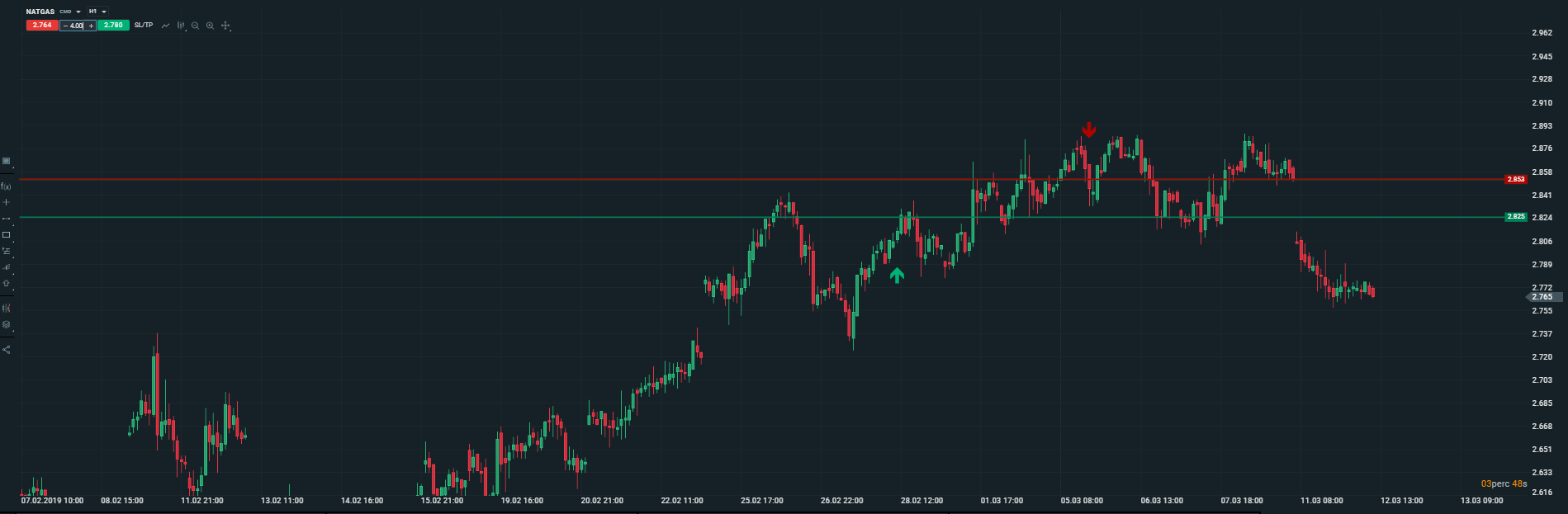Open the layers icon in sidebar

click(6, 324)
